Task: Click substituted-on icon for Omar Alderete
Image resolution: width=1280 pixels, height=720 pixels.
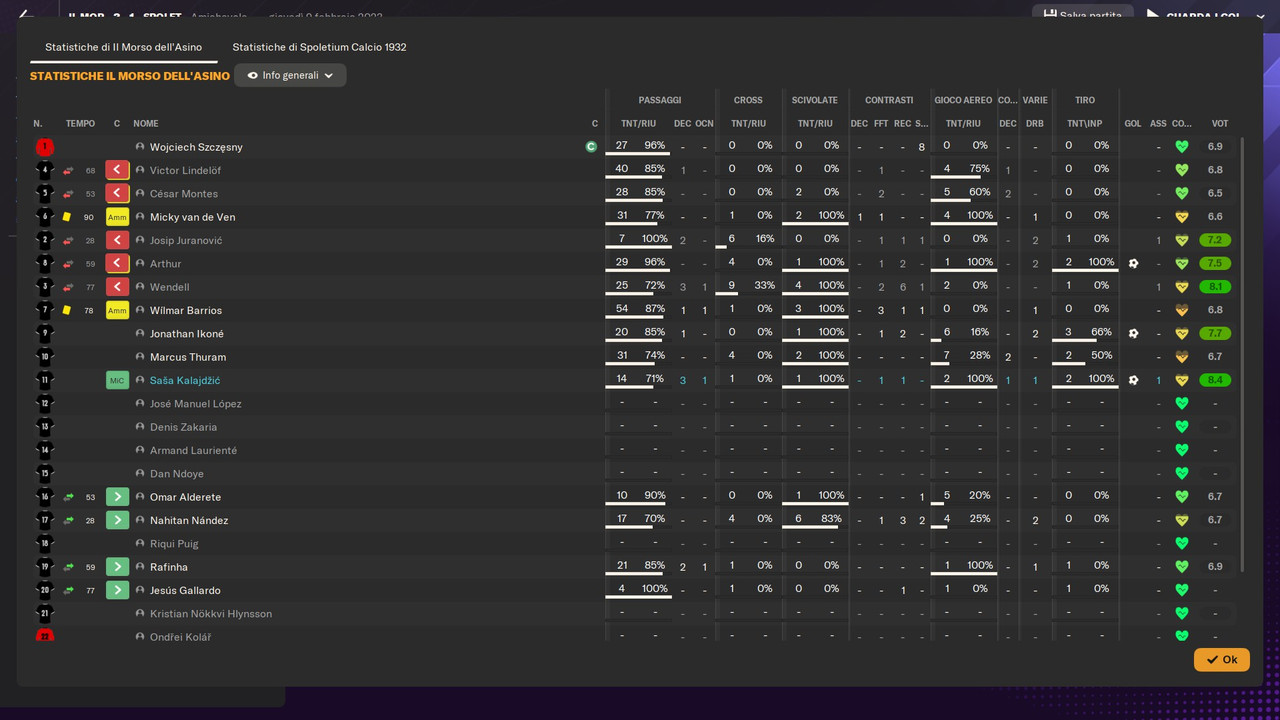Action: pyautogui.click(x=118, y=497)
